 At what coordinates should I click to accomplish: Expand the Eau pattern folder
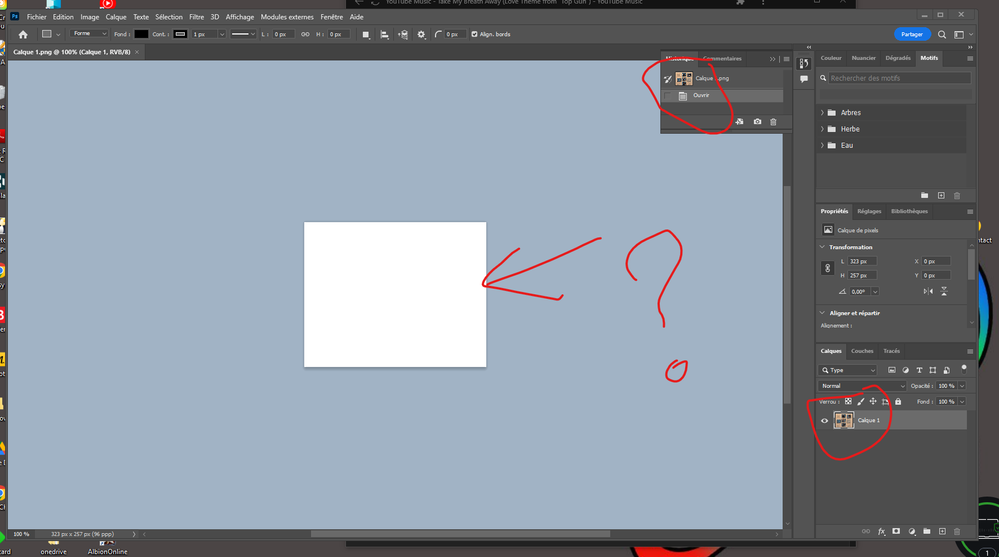coord(822,145)
